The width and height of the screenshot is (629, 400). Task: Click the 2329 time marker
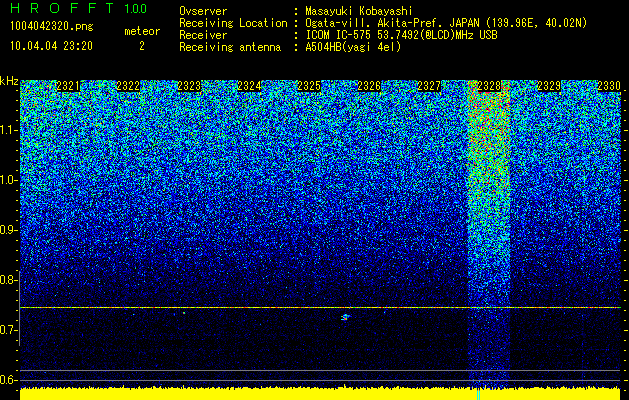549,86
